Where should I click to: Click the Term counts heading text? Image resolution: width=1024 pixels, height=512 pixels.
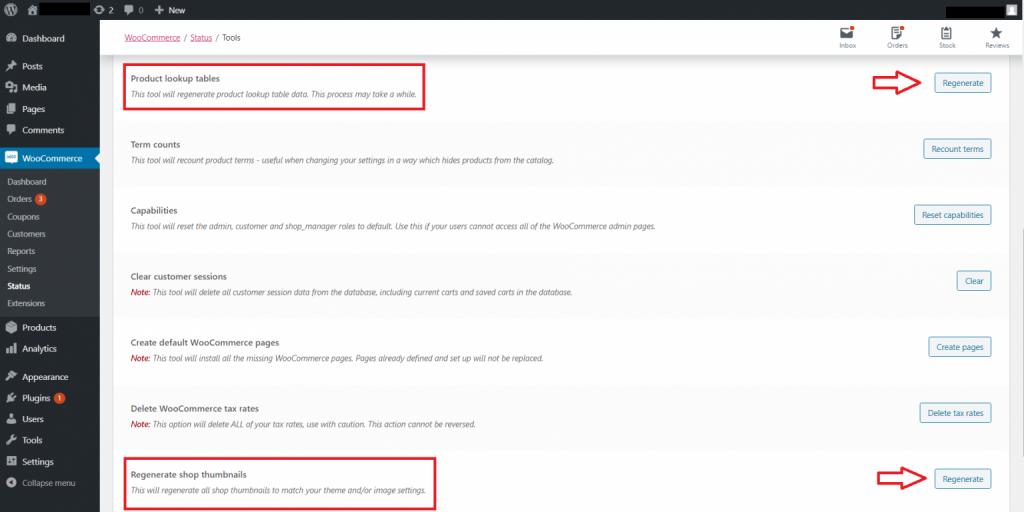tap(155, 144)
